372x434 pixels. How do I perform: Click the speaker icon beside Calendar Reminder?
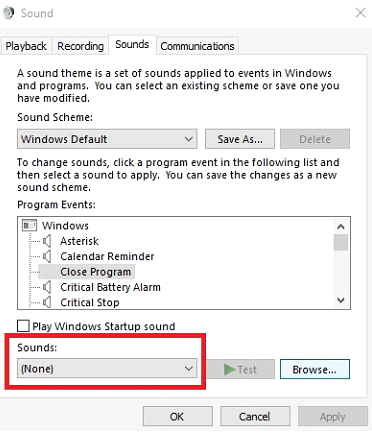(47, 256)
